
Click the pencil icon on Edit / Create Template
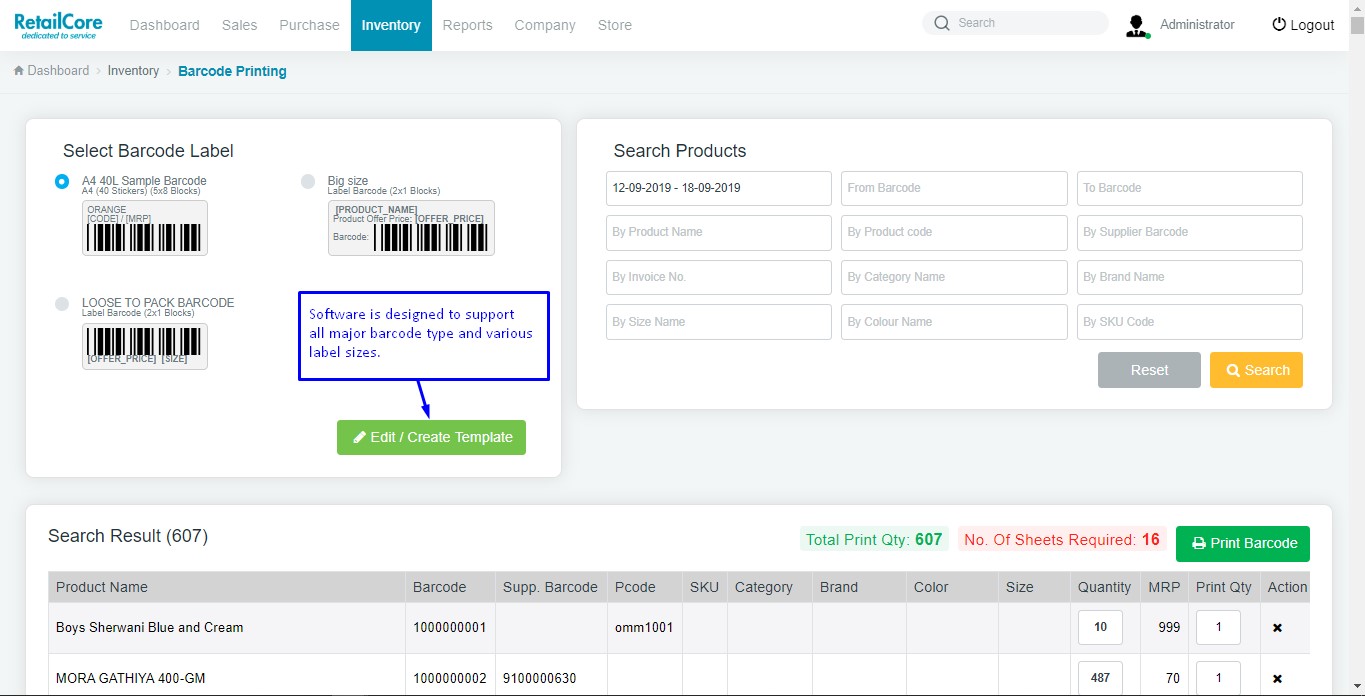(x=359, y=437)
